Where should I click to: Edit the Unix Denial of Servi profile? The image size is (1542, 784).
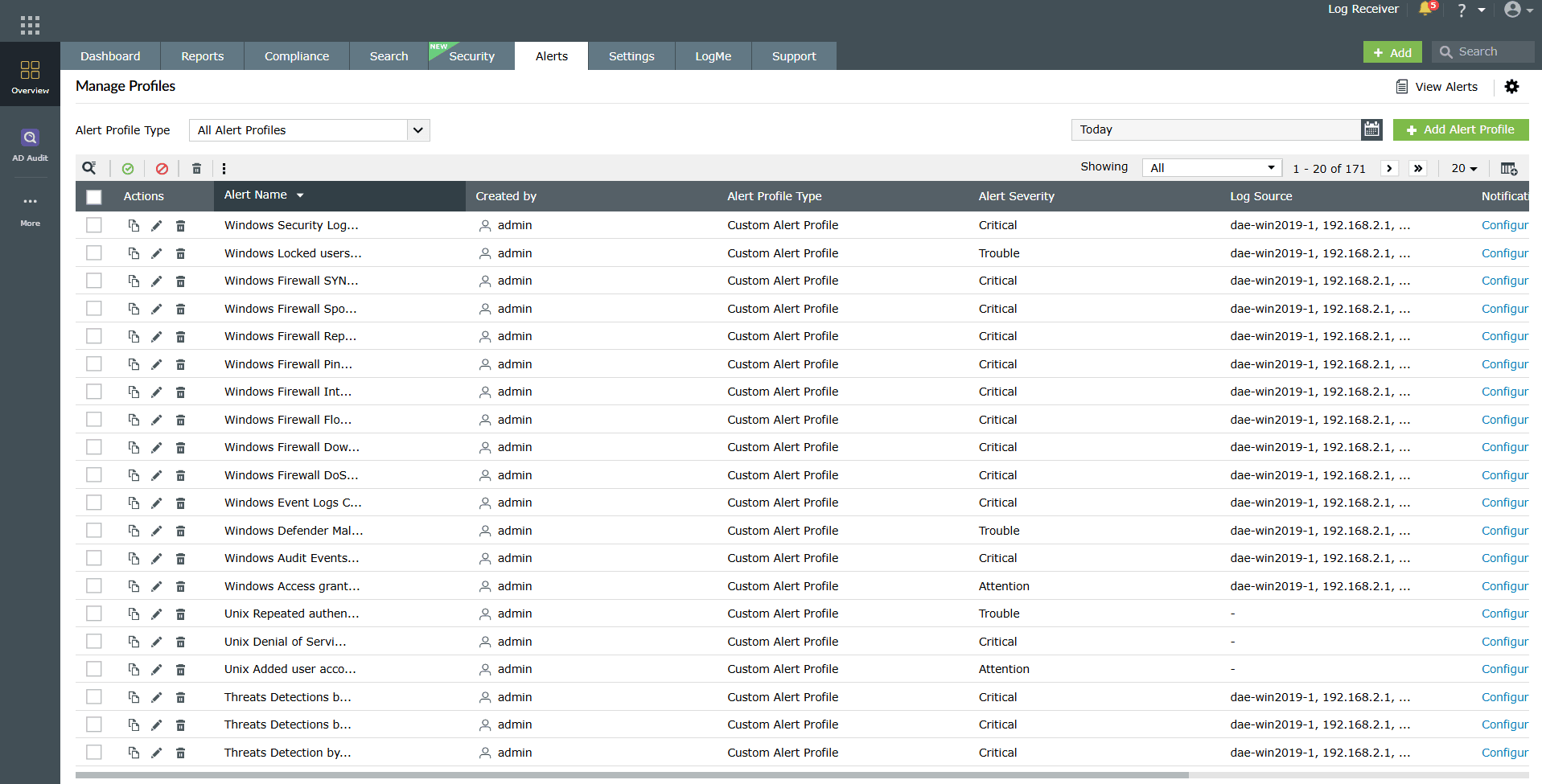click(x=157, y=642)
